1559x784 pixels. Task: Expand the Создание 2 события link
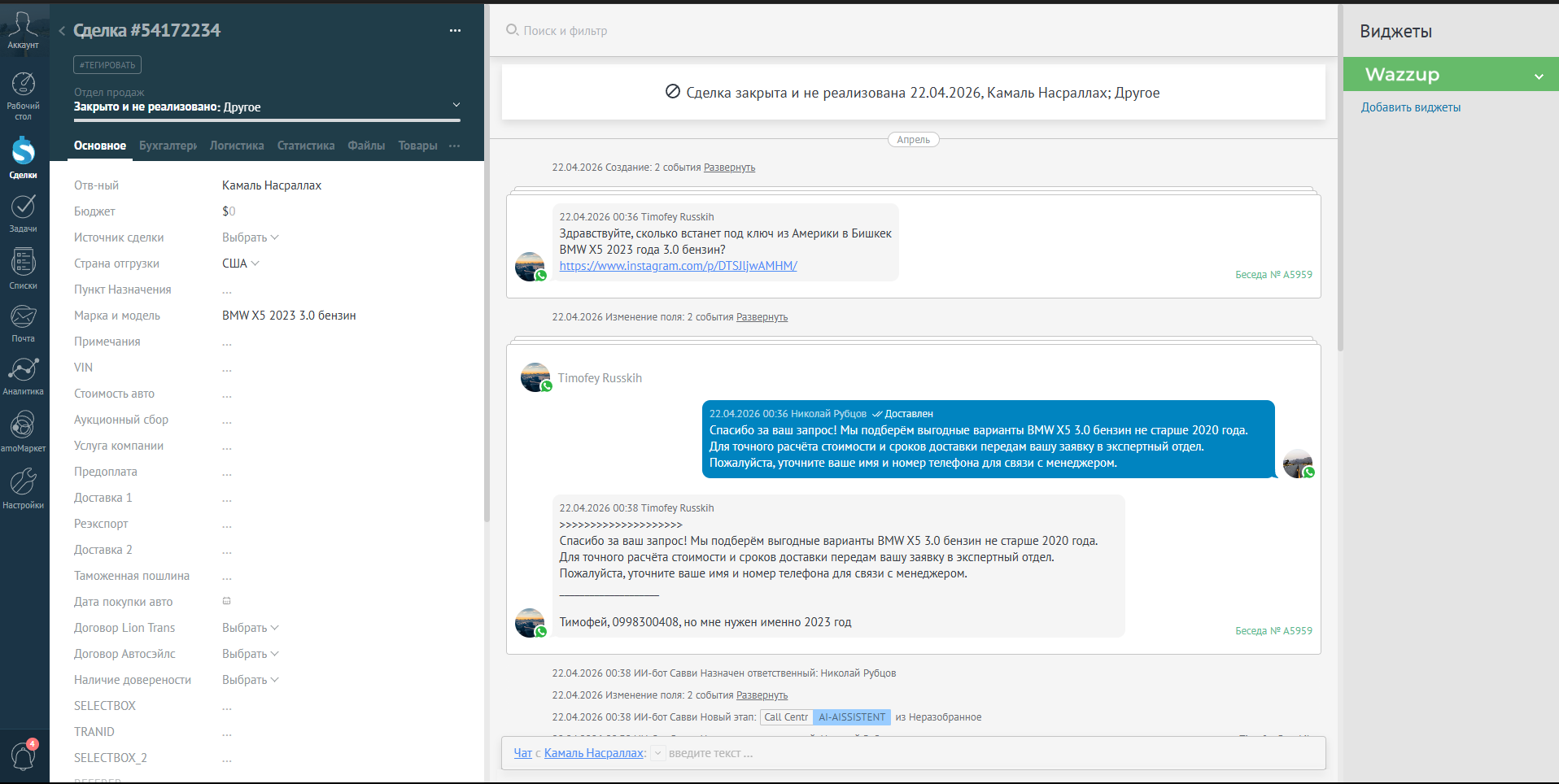tap(729, 168)
